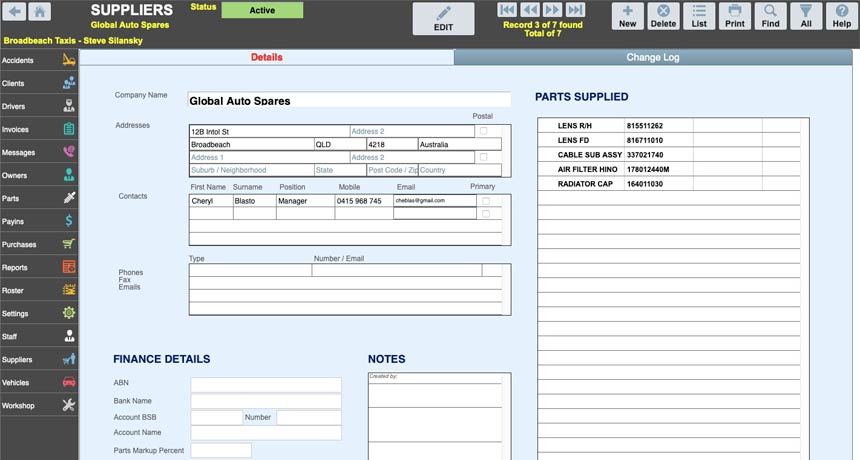This screenshot has height=460, width=860.
Task: Open the Help button
Action: click(x=841, y=16)
